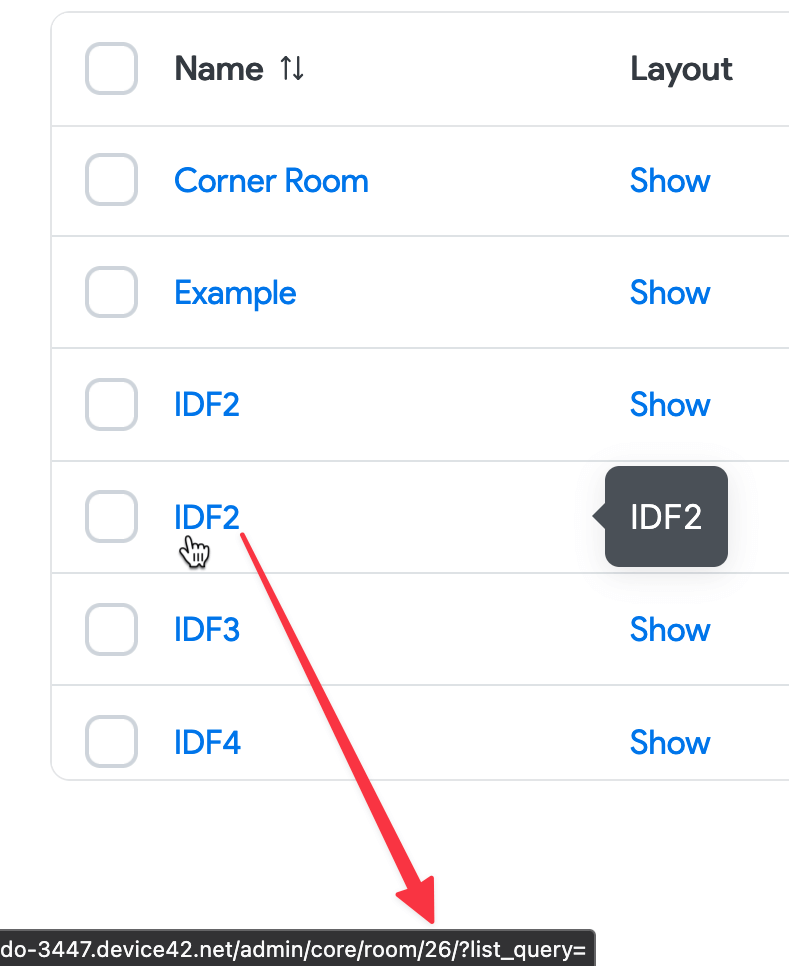789x966 pixels.
Task: Open the Example room record
Action: pyautogui.click(x=235, y=293)
